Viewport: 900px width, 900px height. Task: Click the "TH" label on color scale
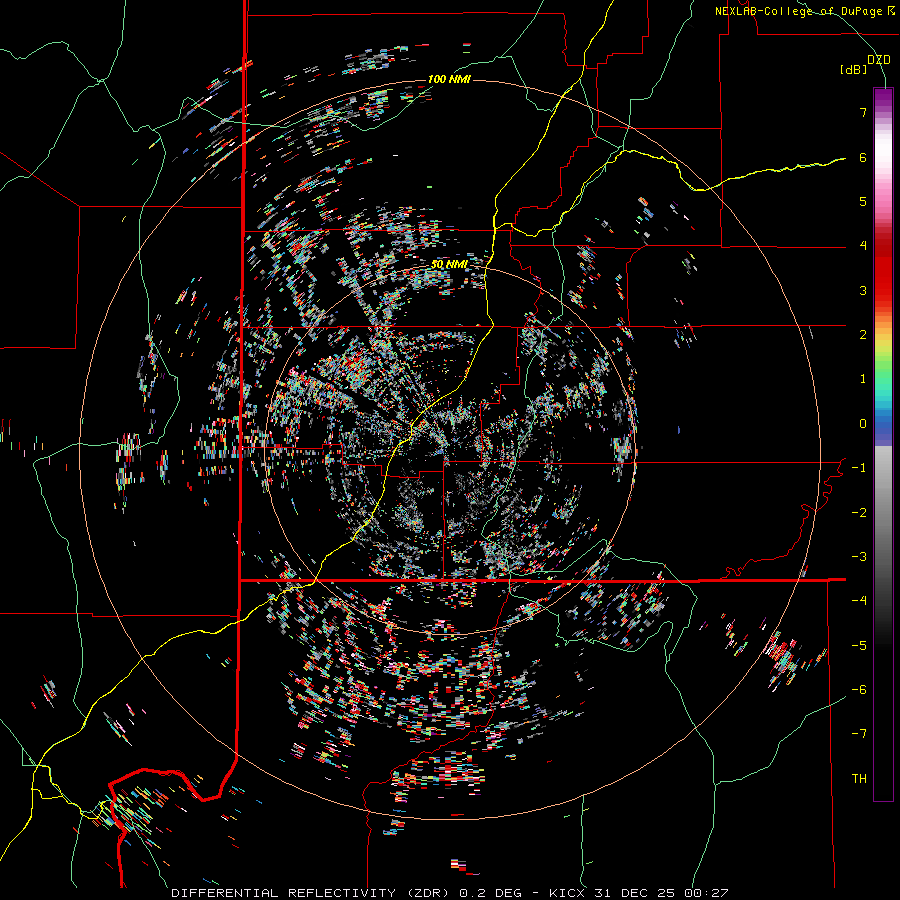click(859, 779)
